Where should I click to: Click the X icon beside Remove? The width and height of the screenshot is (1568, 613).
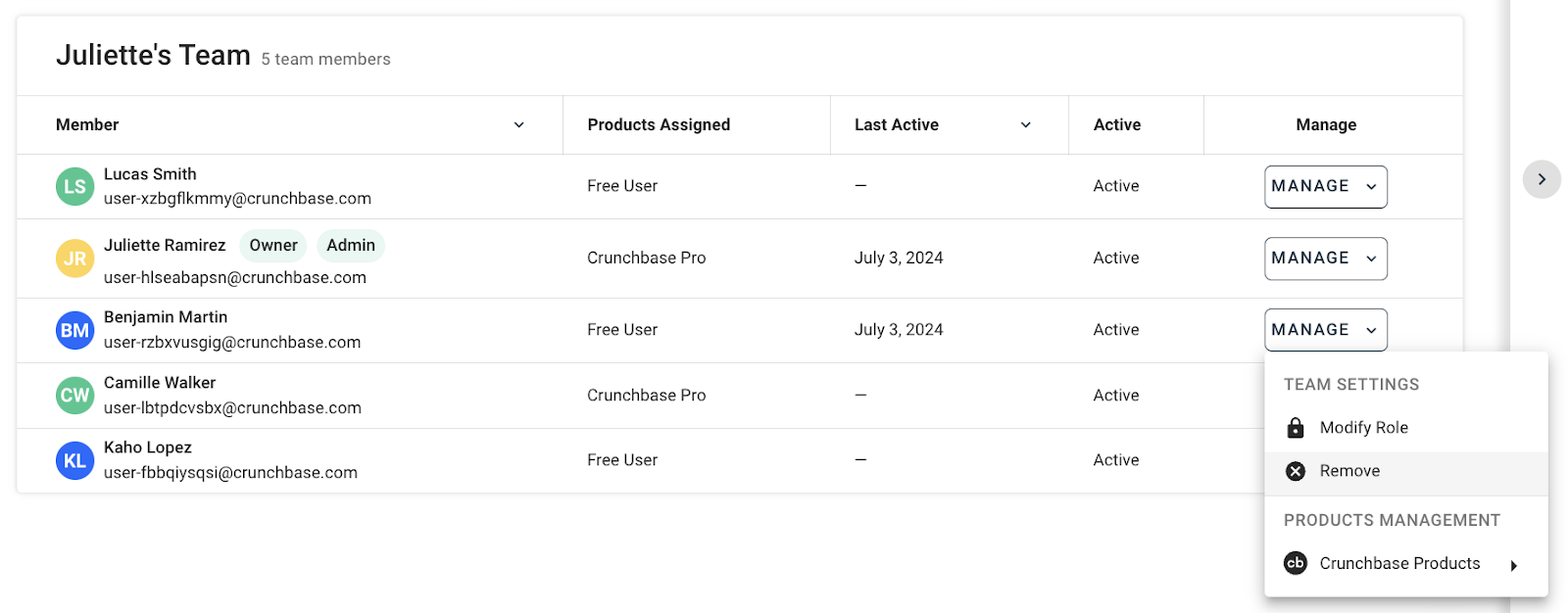[x=1295, y=471]
